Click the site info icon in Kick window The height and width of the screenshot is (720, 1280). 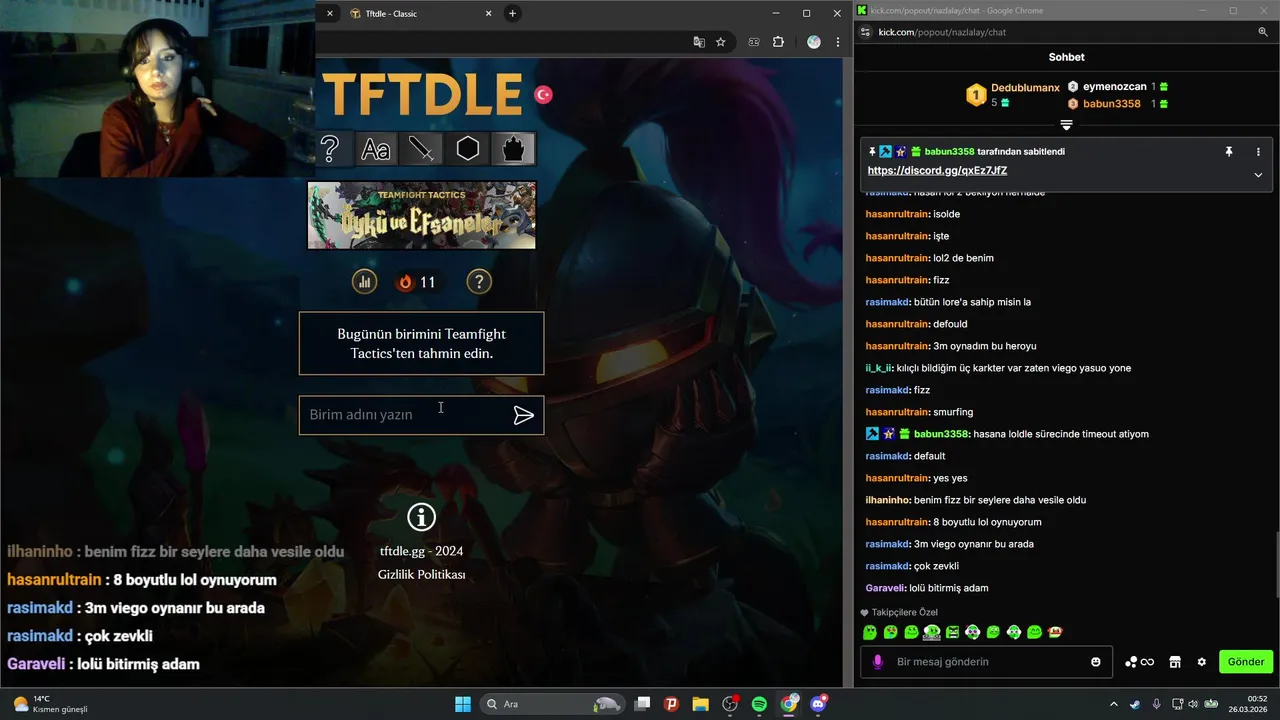(x=865, y=32)
